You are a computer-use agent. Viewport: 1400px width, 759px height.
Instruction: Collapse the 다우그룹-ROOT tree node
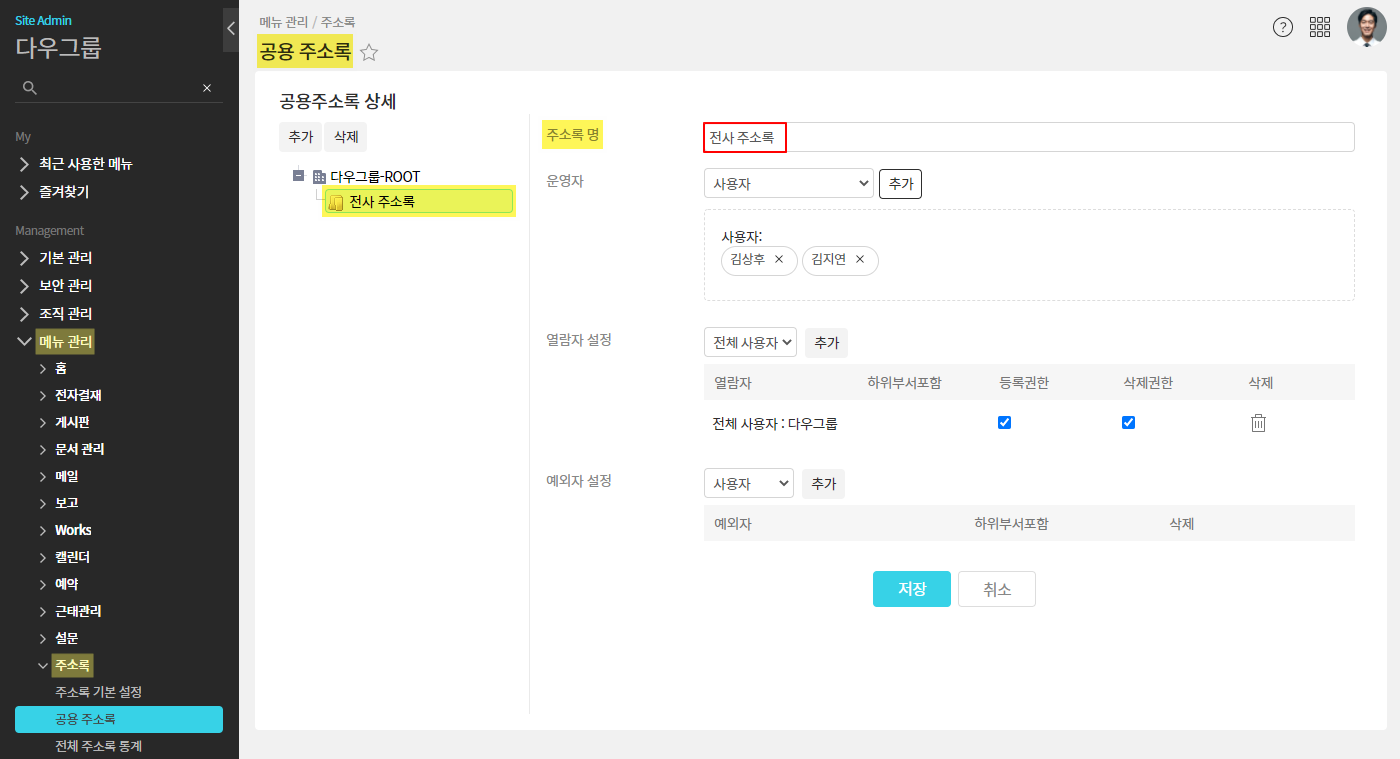tap(298, 176)
